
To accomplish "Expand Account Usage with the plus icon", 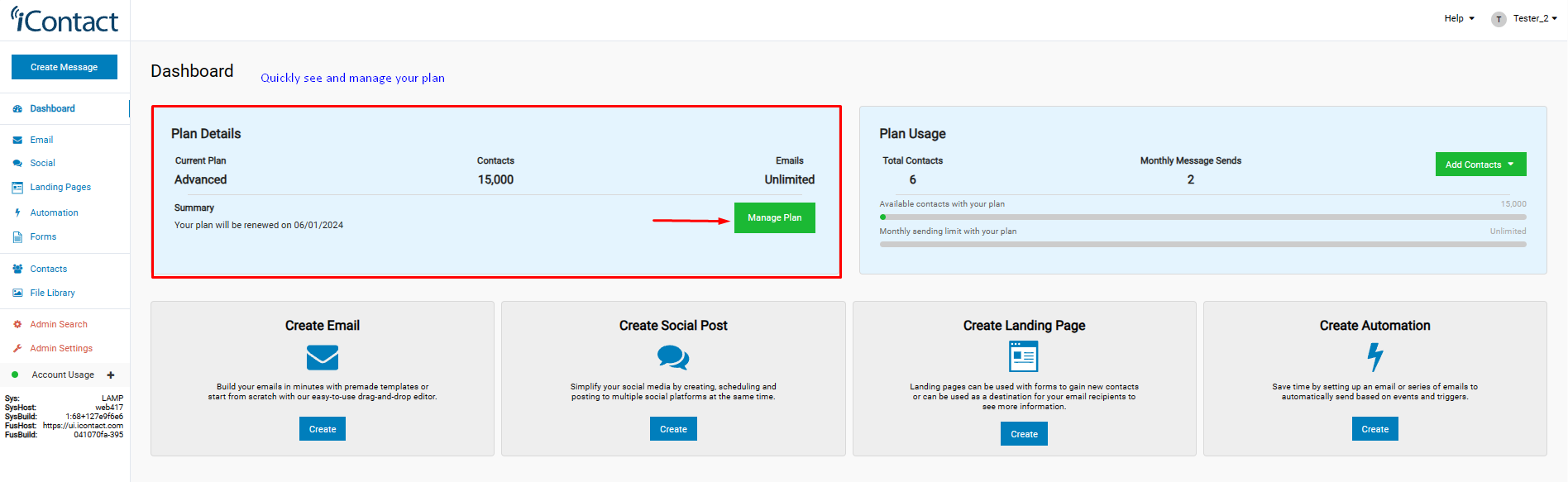I will coord(111,375).
